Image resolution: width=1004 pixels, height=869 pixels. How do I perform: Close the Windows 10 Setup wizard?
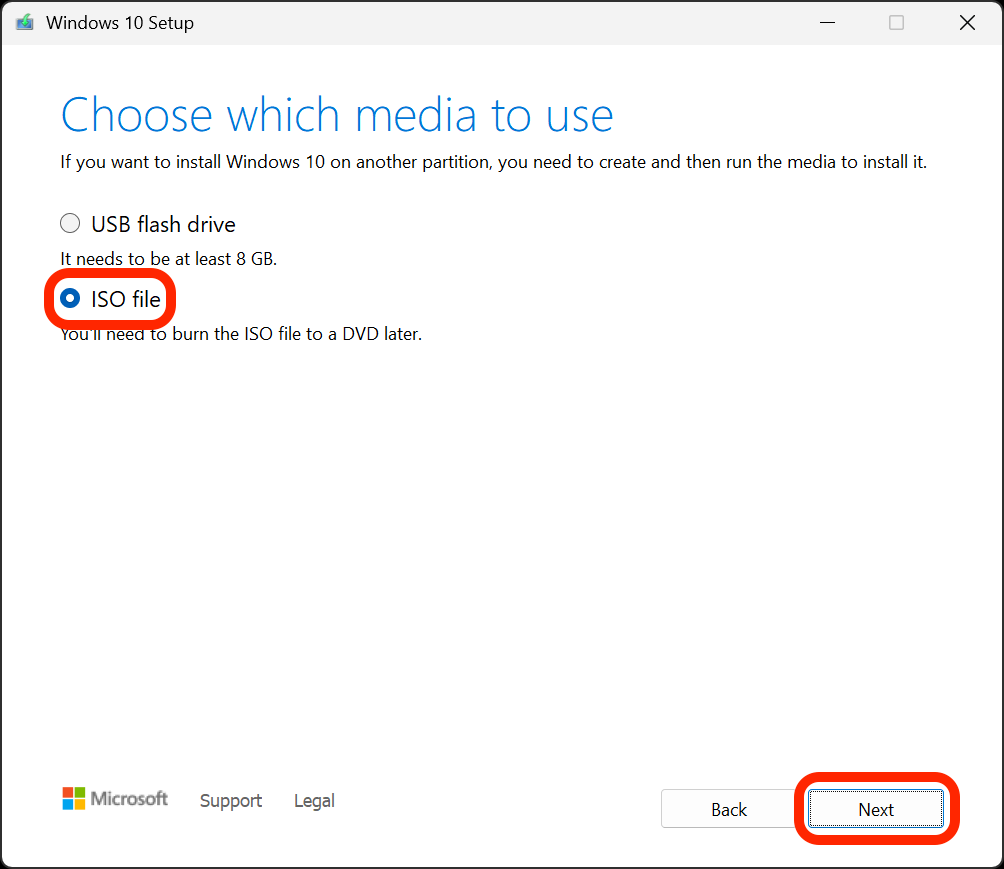[x=966, y=22]
